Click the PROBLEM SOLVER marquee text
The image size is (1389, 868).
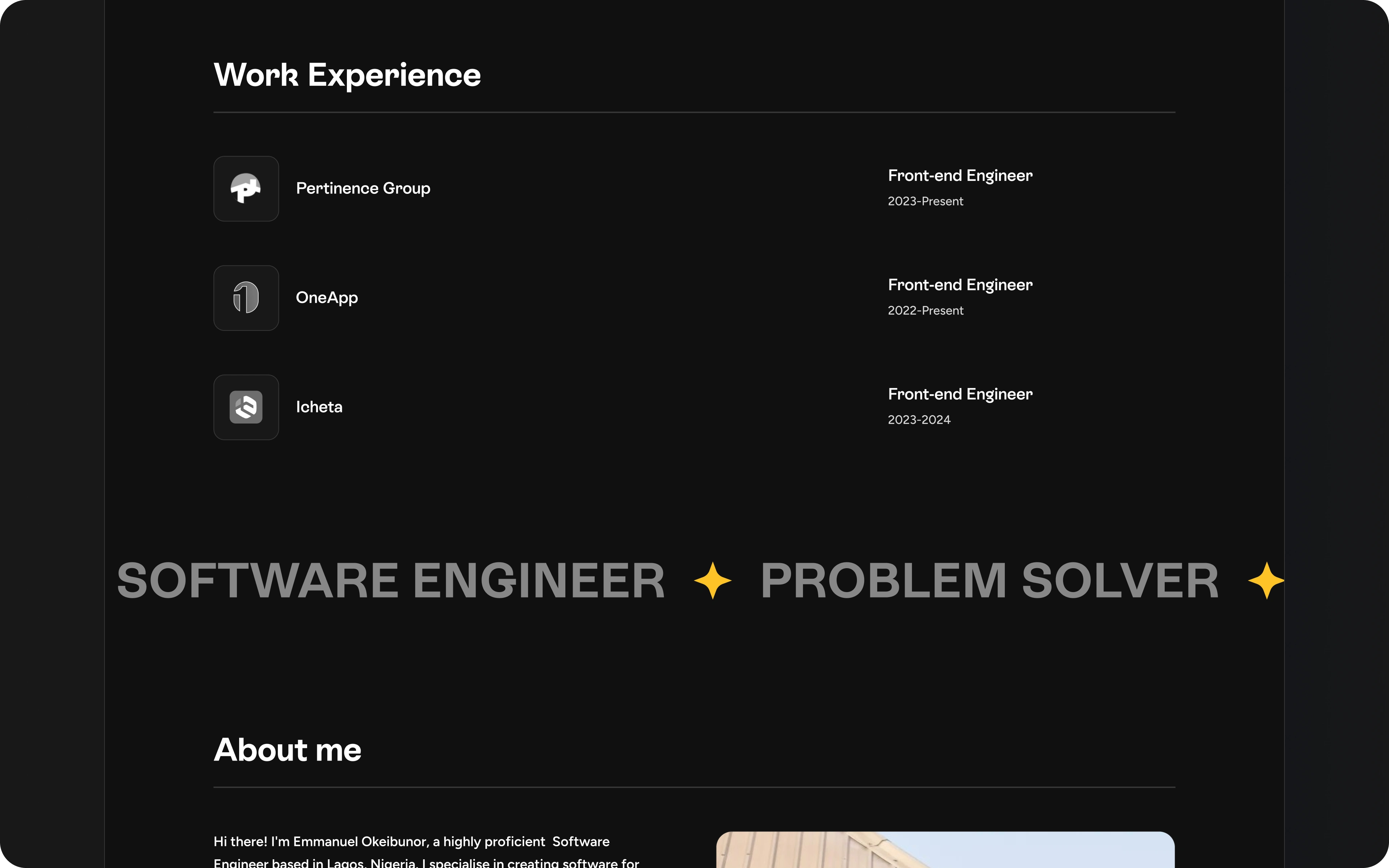[x=990, y=580]
